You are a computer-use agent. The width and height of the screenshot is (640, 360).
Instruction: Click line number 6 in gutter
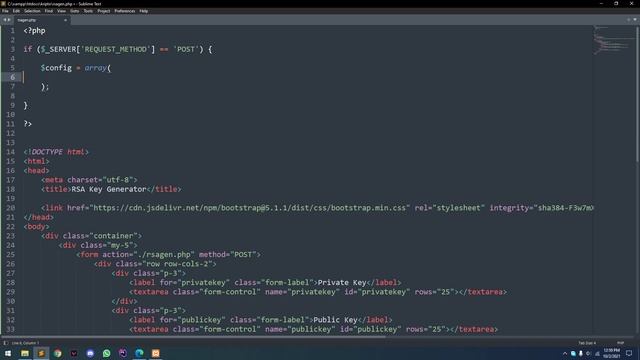click(13, 77)
